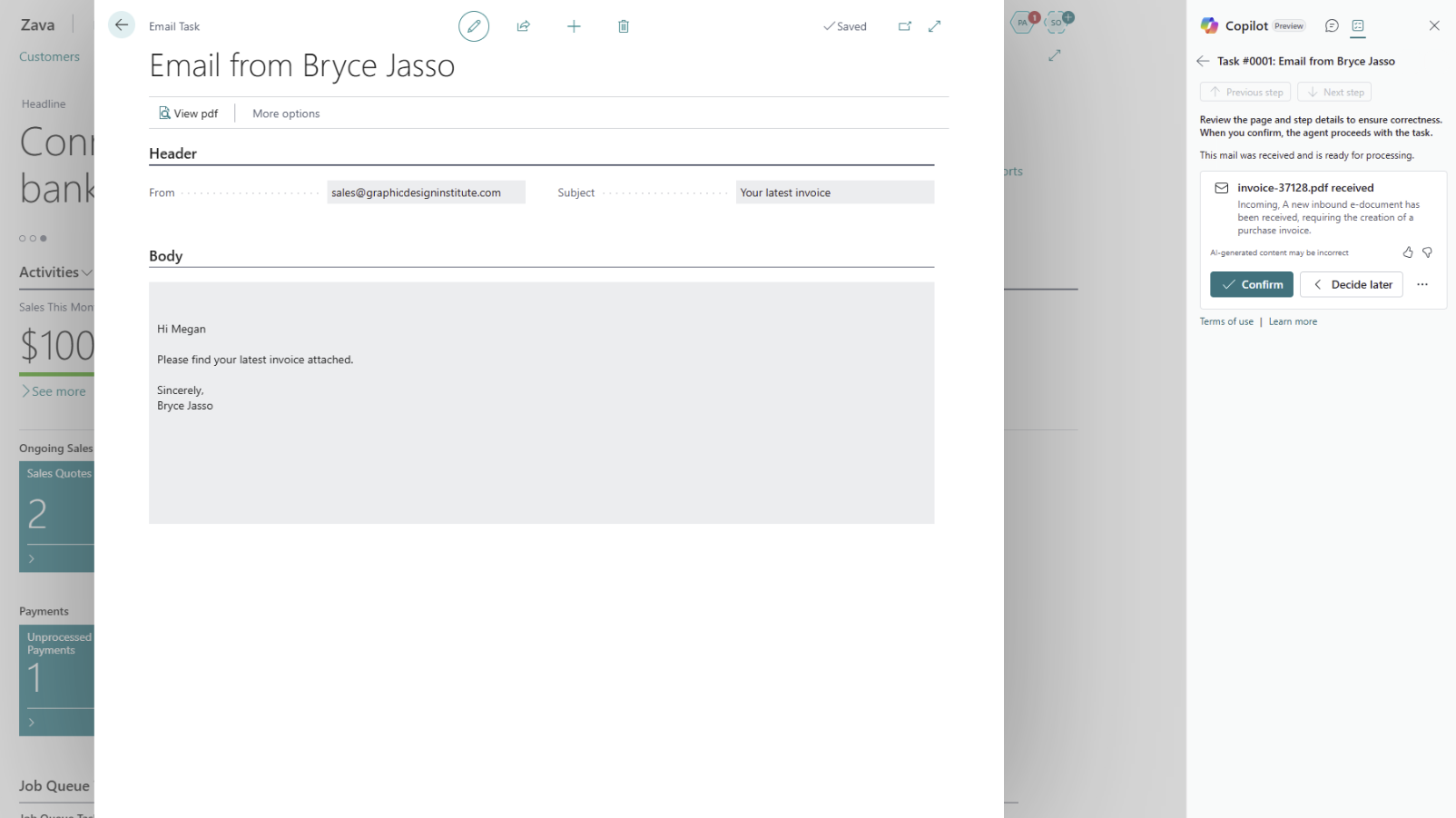Click the delete trash icon

624,26
